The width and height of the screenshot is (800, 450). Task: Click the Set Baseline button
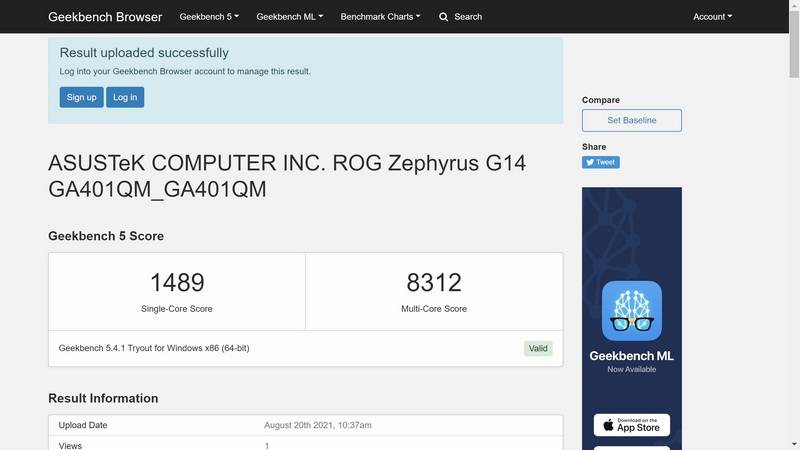click(632, 120)
